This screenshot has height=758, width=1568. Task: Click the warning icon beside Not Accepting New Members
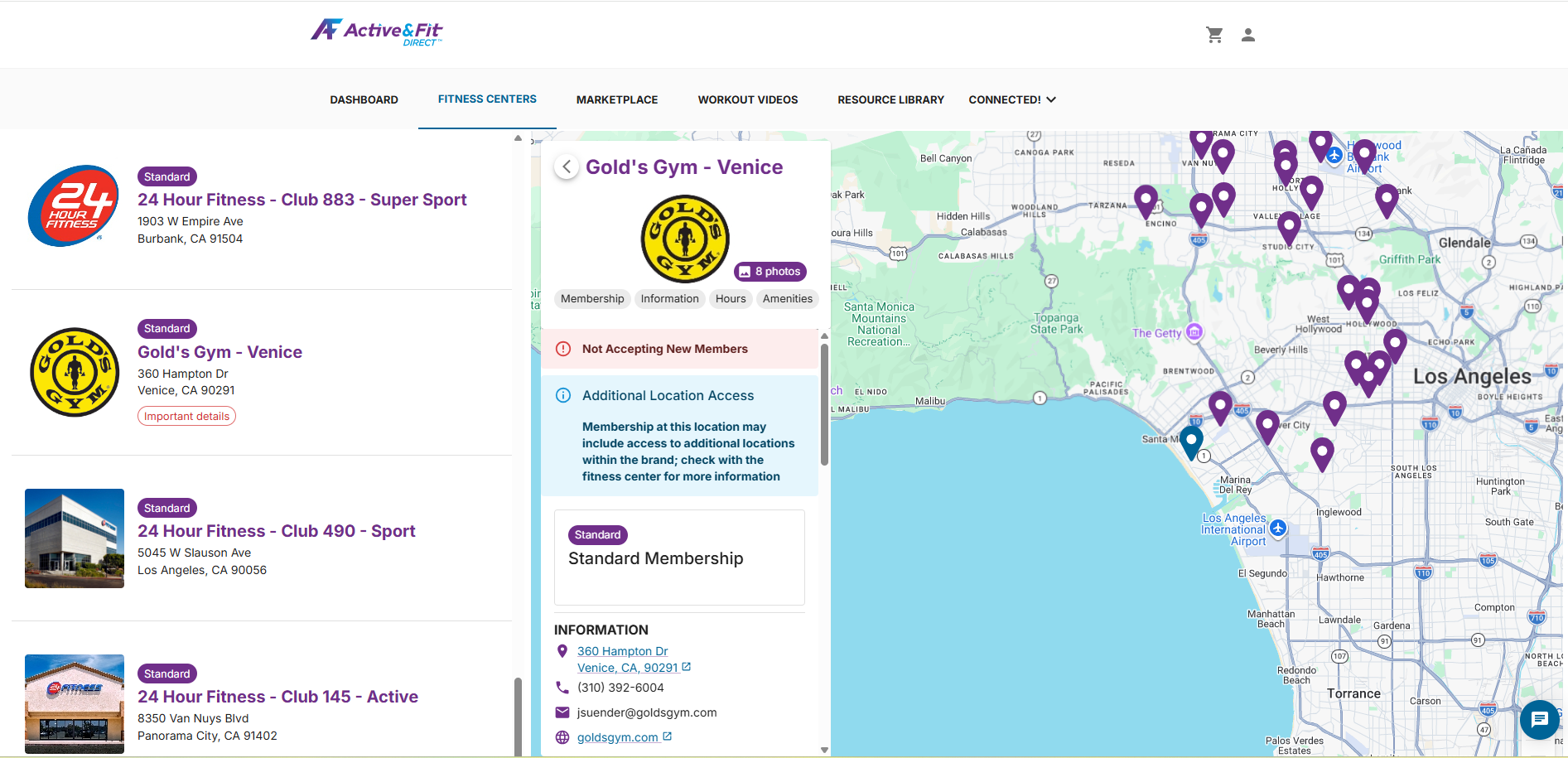pos(563,349)
